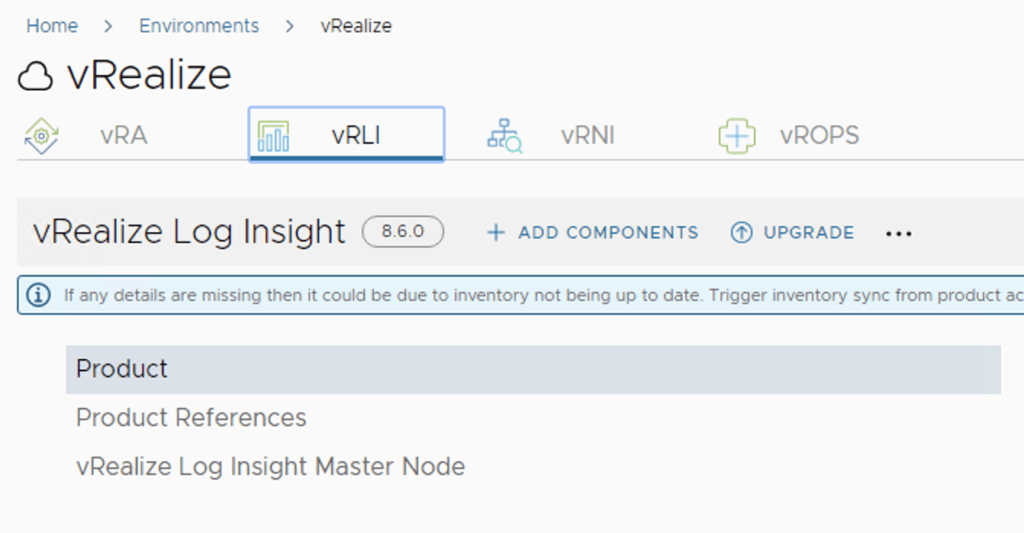The image size is (1024, 533).
Task: Click the vRLI bar chart icon
Action: 273,136
